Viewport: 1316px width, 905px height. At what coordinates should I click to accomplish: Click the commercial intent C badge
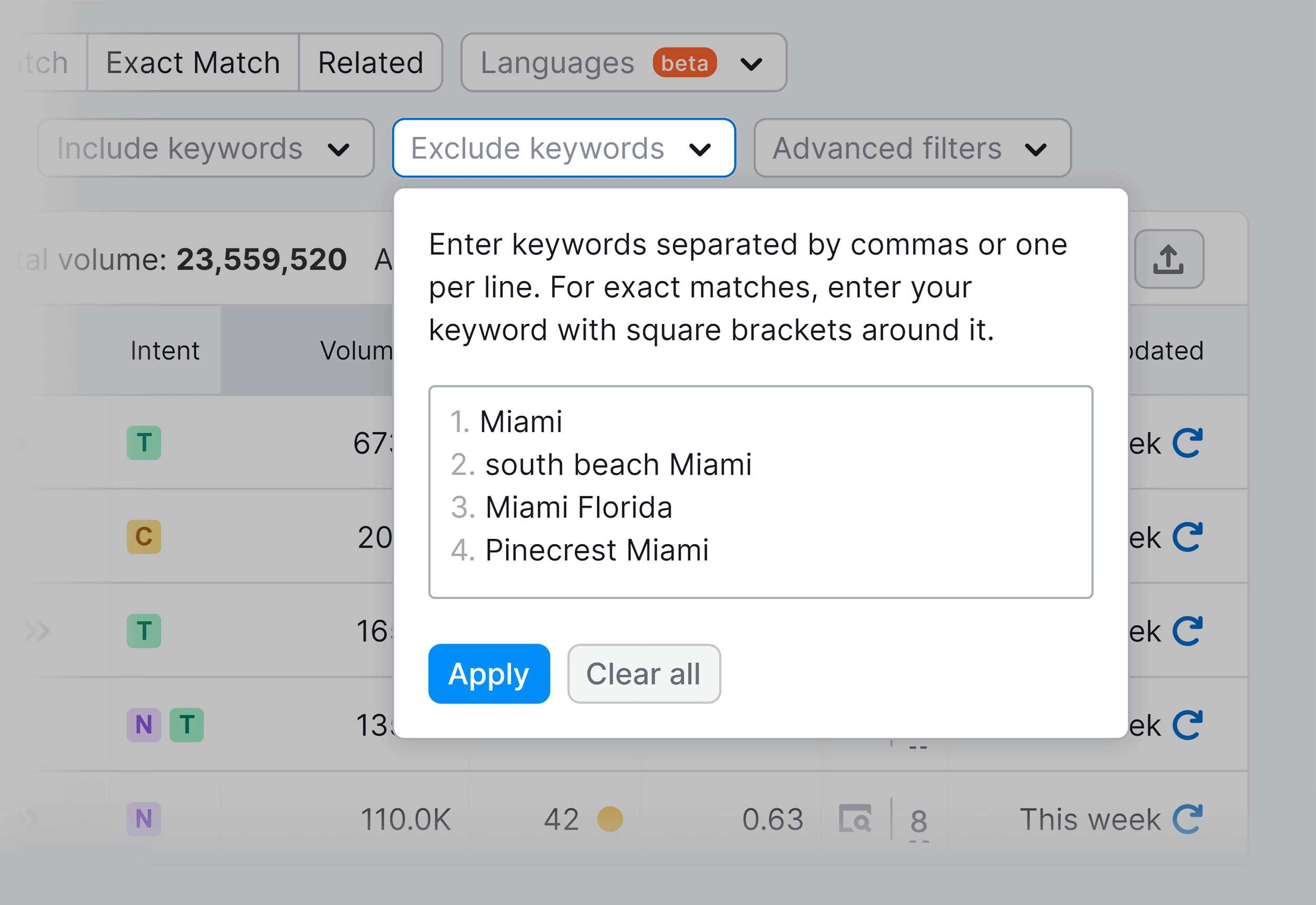pos(144,536)
